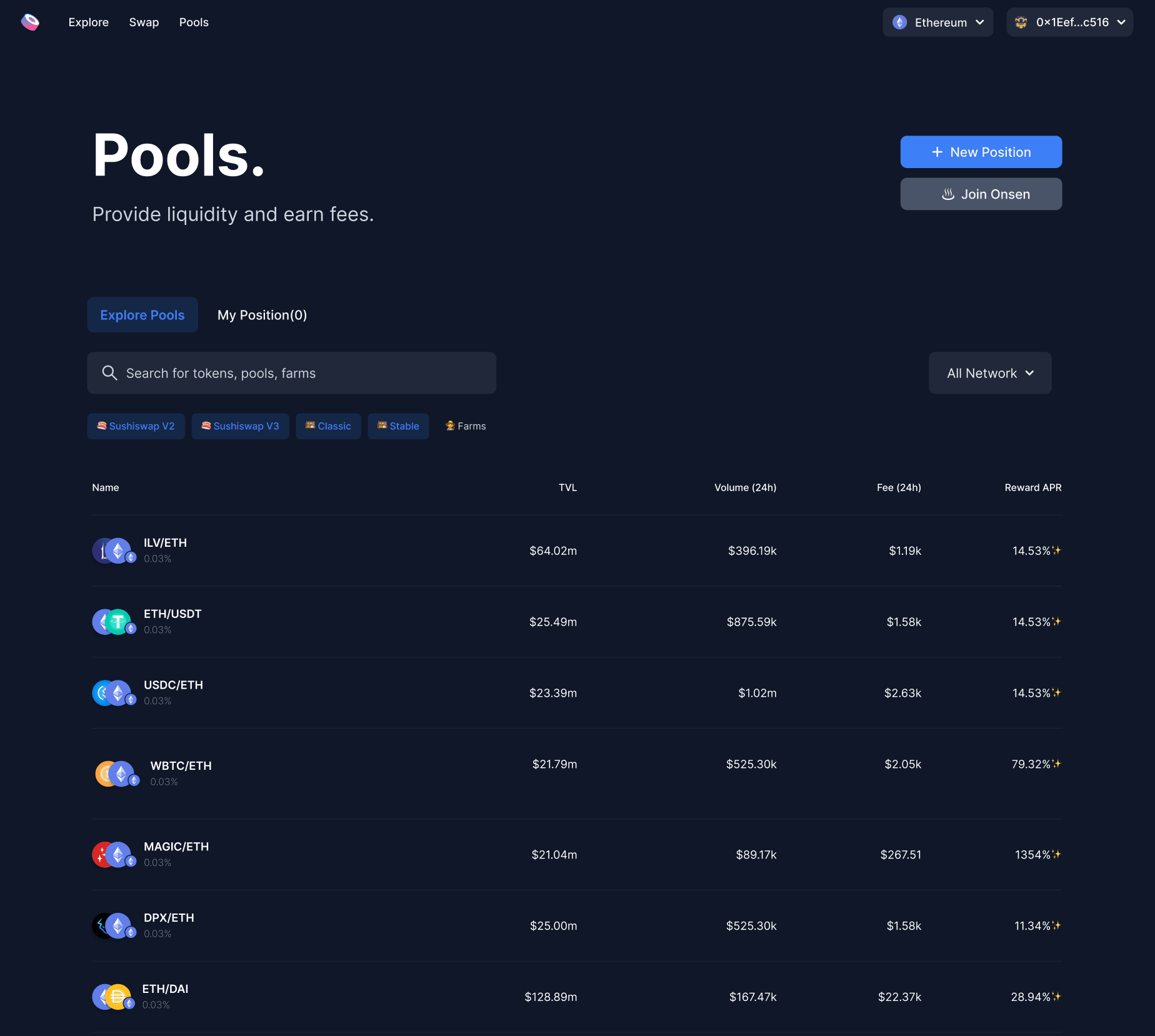Viewport: 1155px width, 1036px height.
Task: Click the USDC/ETH token pair icon
Action: pyautogui.click(x=114, y=693)
